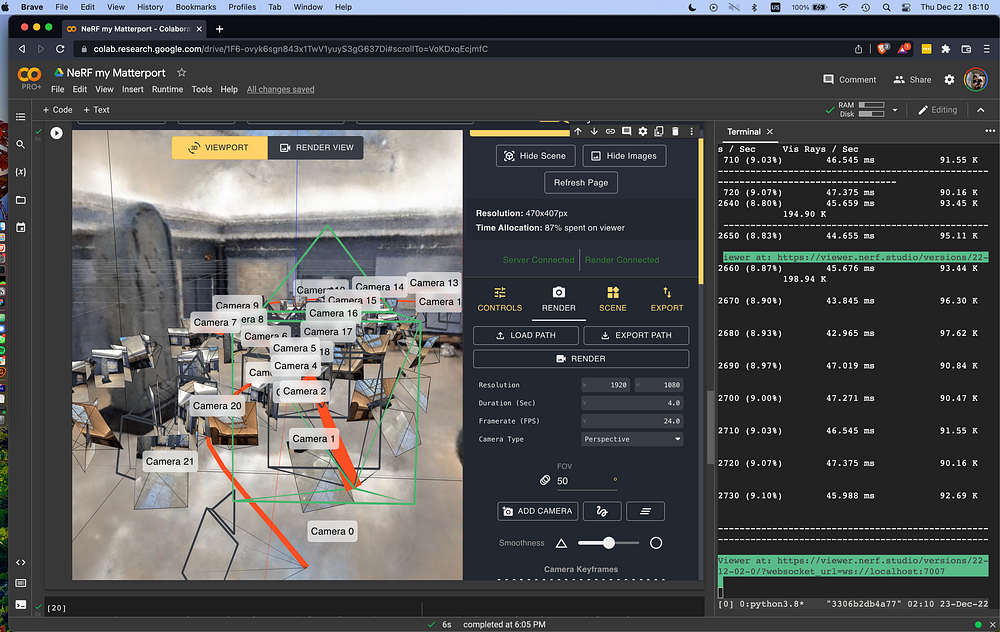Expand the RAM and Disk dropdown arrow

click(895, 110)
